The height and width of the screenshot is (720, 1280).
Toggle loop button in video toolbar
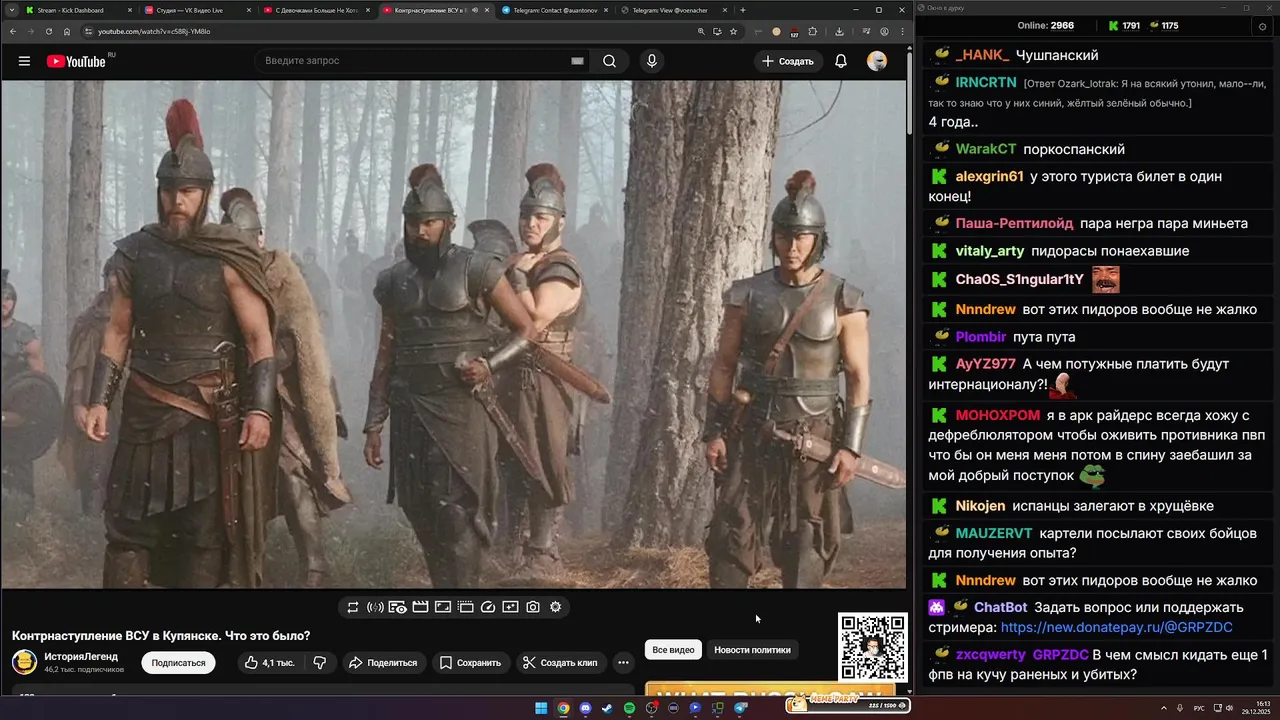coord(353,607)
